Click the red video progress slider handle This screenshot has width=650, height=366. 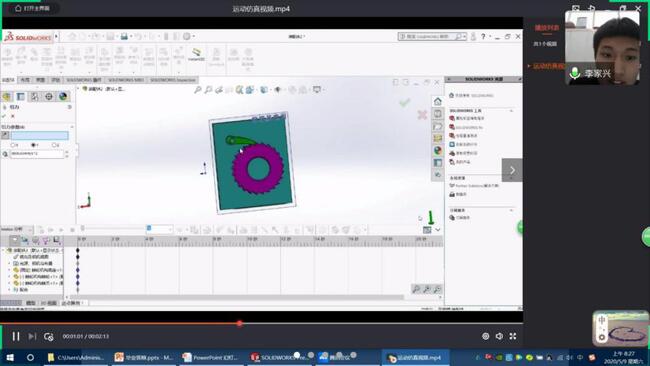pos(240,323)
